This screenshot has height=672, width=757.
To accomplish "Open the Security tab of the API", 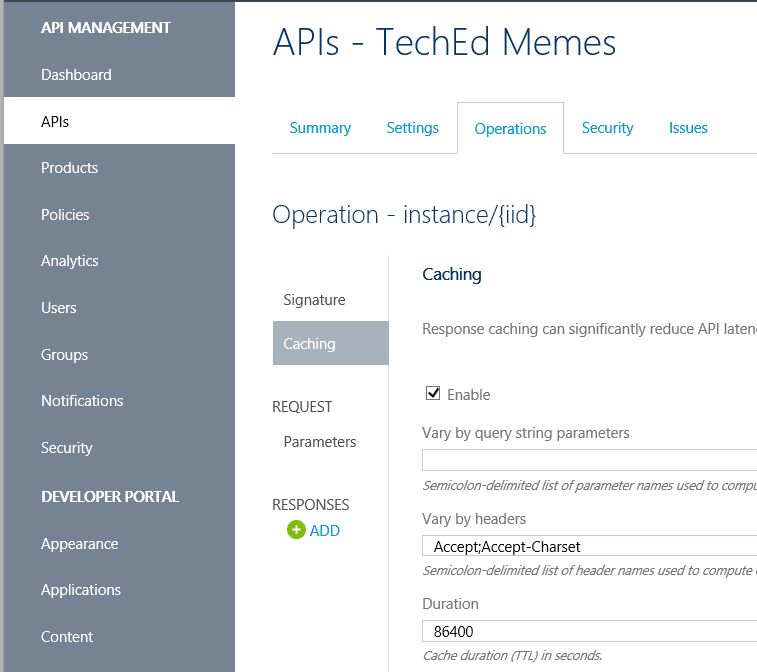I will [x=607, y=128].
